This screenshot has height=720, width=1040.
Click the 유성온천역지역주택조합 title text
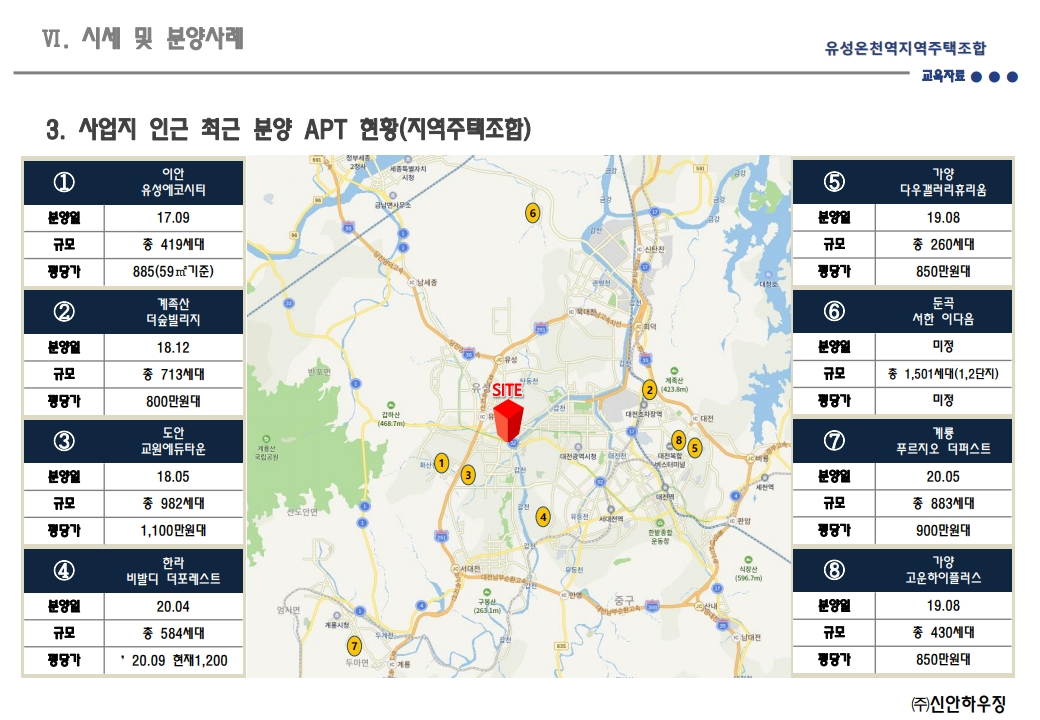[x=905, y=48]
